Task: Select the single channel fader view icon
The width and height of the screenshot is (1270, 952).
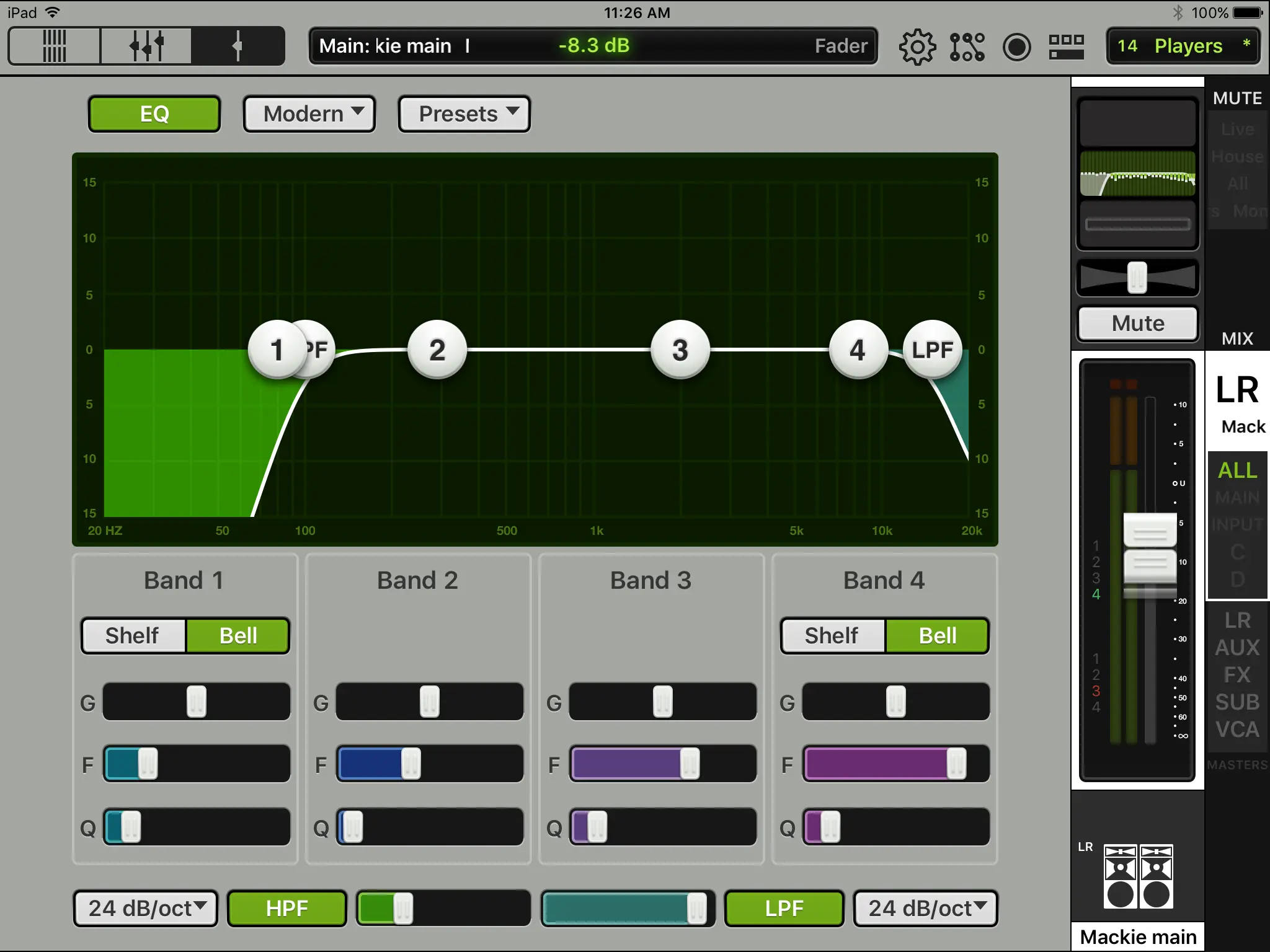Action: pos(238,46)
